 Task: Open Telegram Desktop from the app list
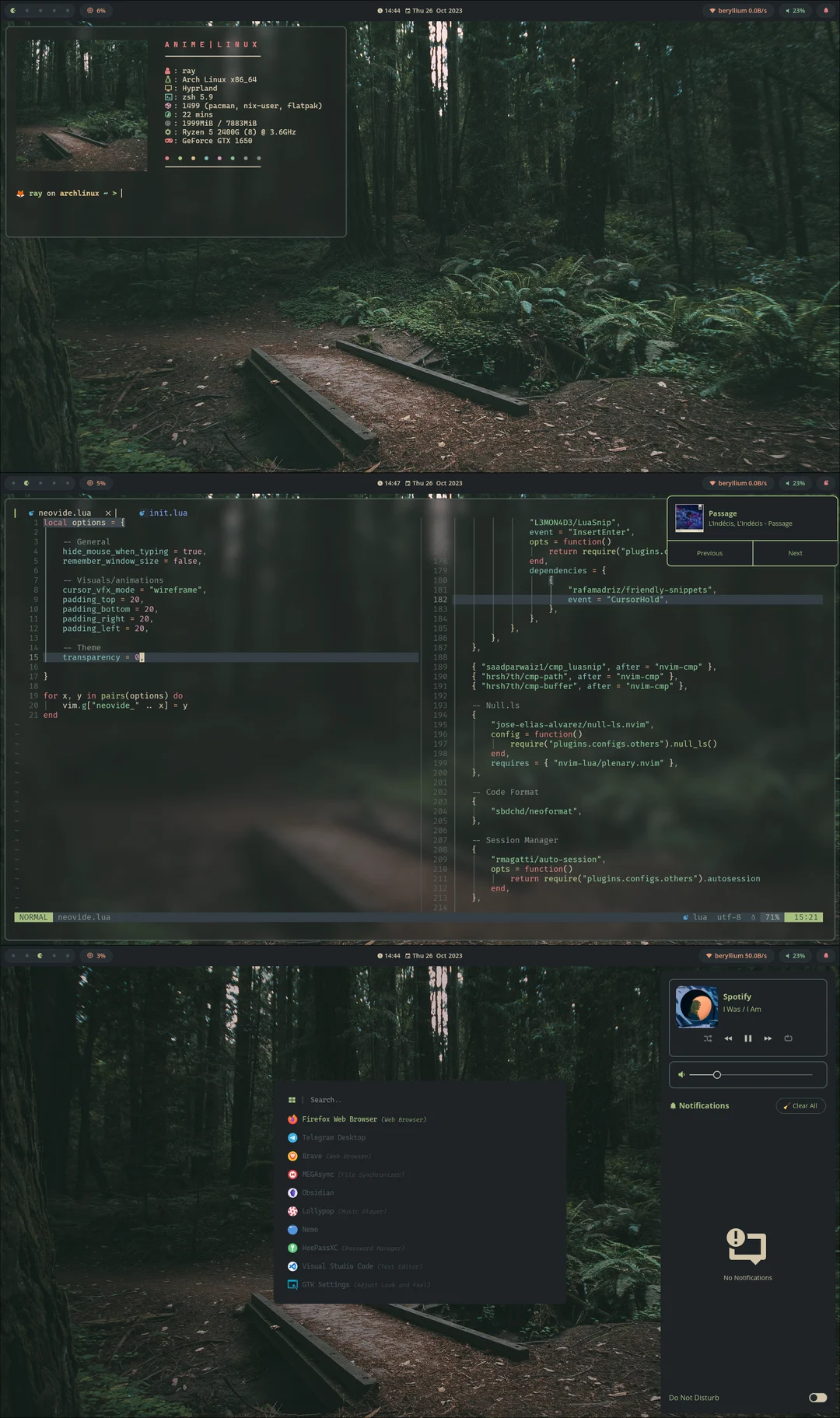333,1137
